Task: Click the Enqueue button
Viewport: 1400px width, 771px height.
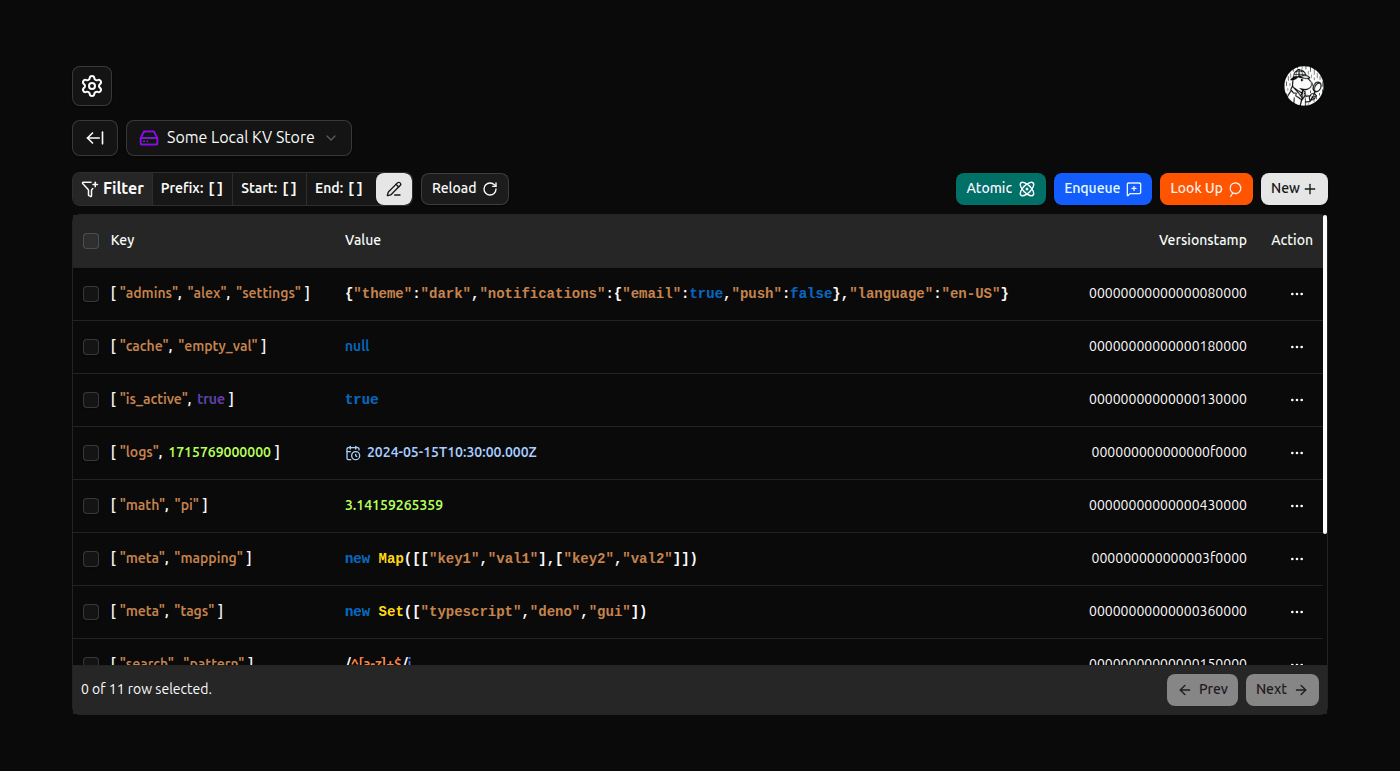Action: [1102, 188]
